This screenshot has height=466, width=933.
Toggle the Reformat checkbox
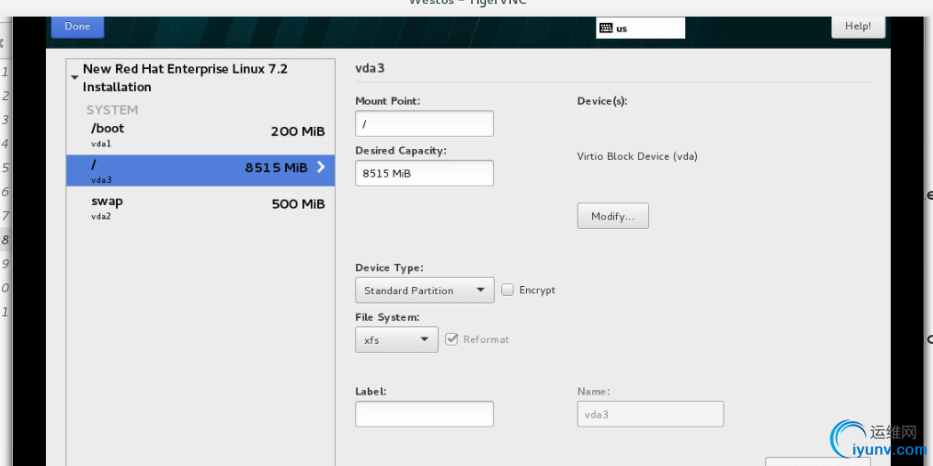coord(452,339)
